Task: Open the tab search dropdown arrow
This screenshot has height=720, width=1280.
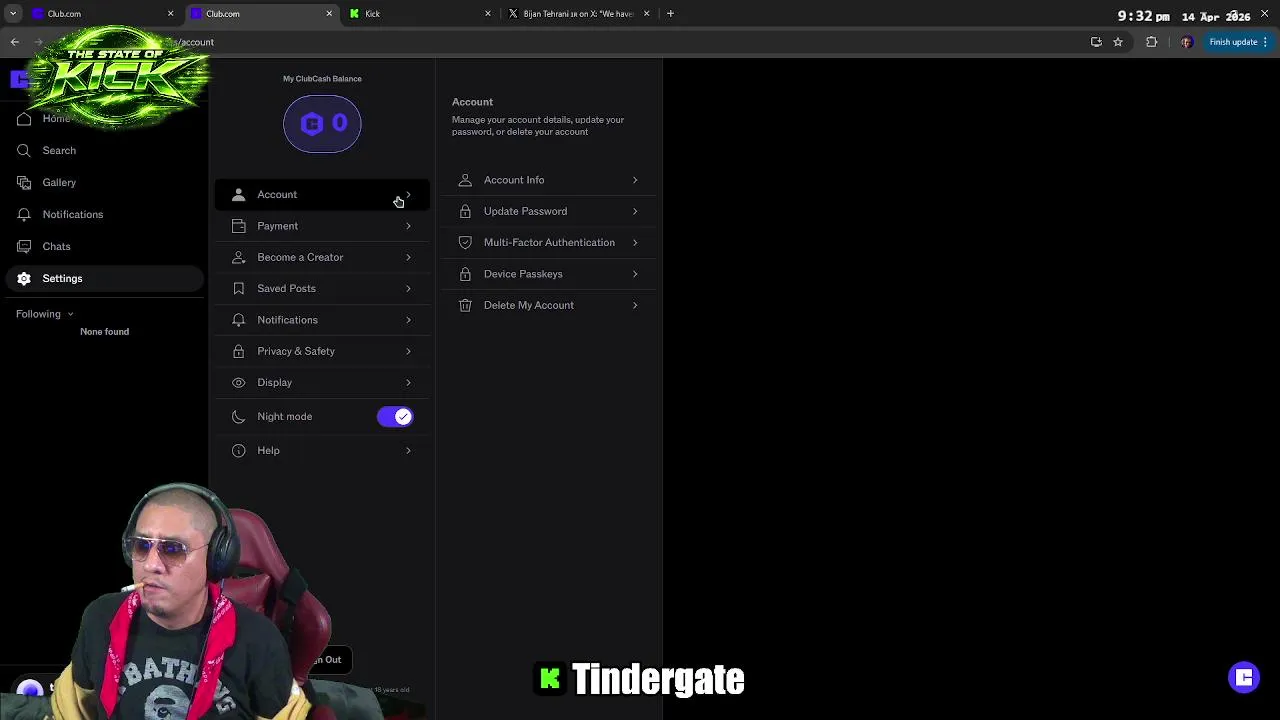Action: (x=13, y=14)
